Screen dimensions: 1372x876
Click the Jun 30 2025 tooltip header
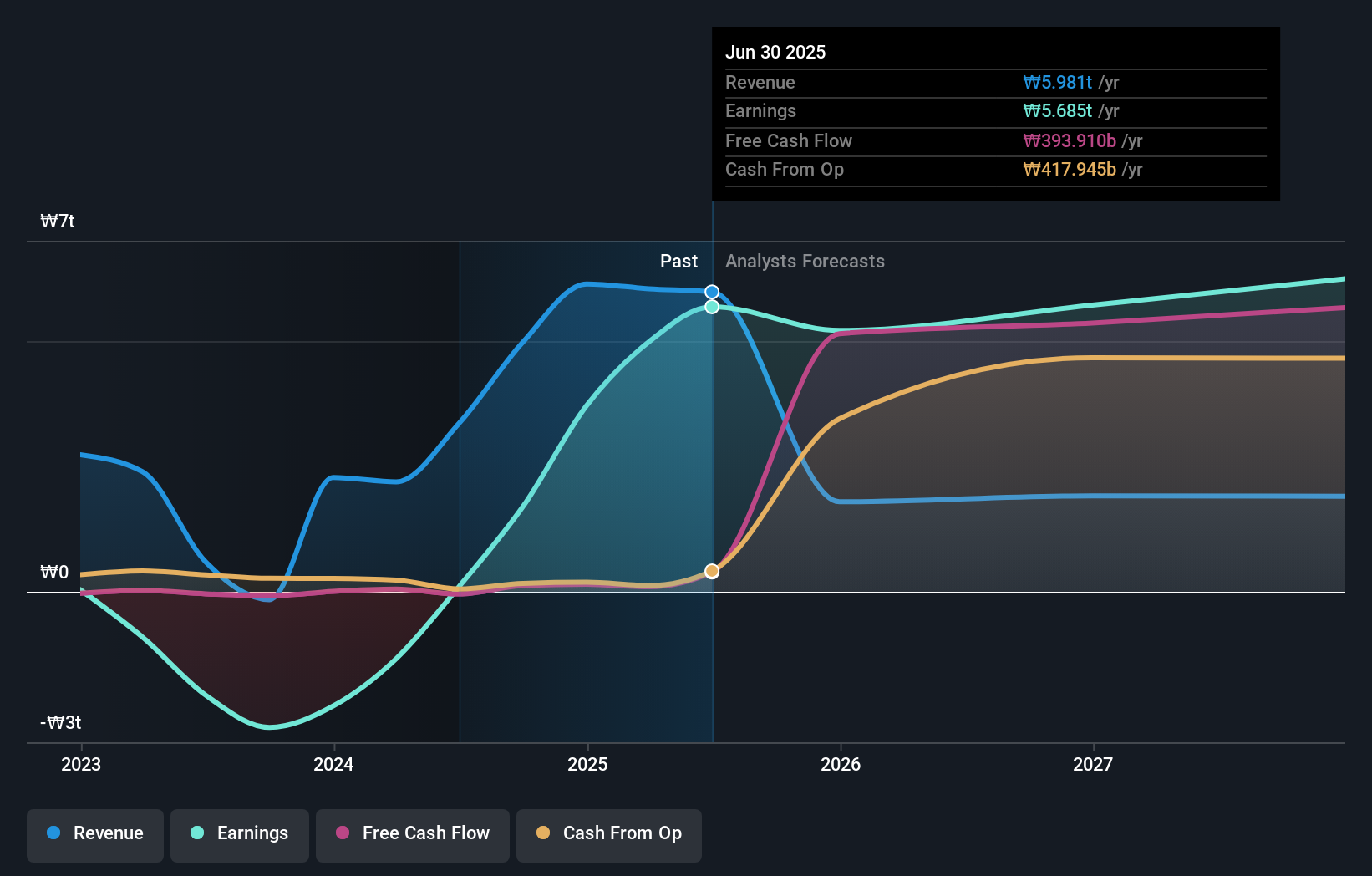coord(775,52)
